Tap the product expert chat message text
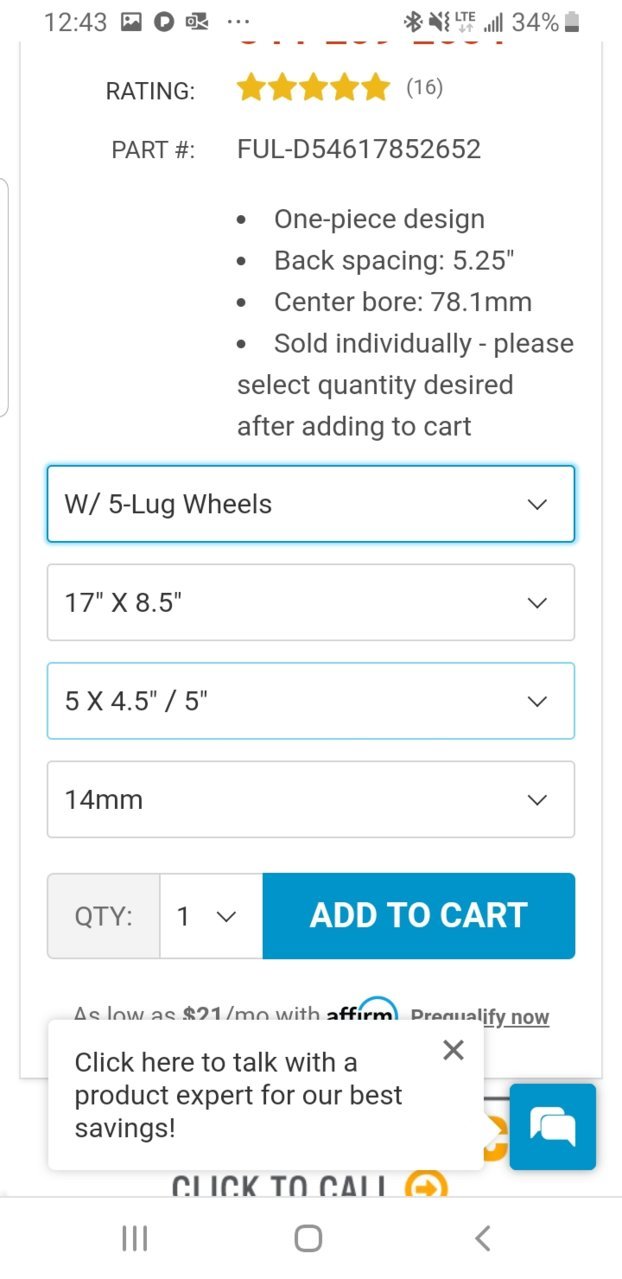Image resolution: width=622 pixels, height=1279 pixels. (238, 1095)
